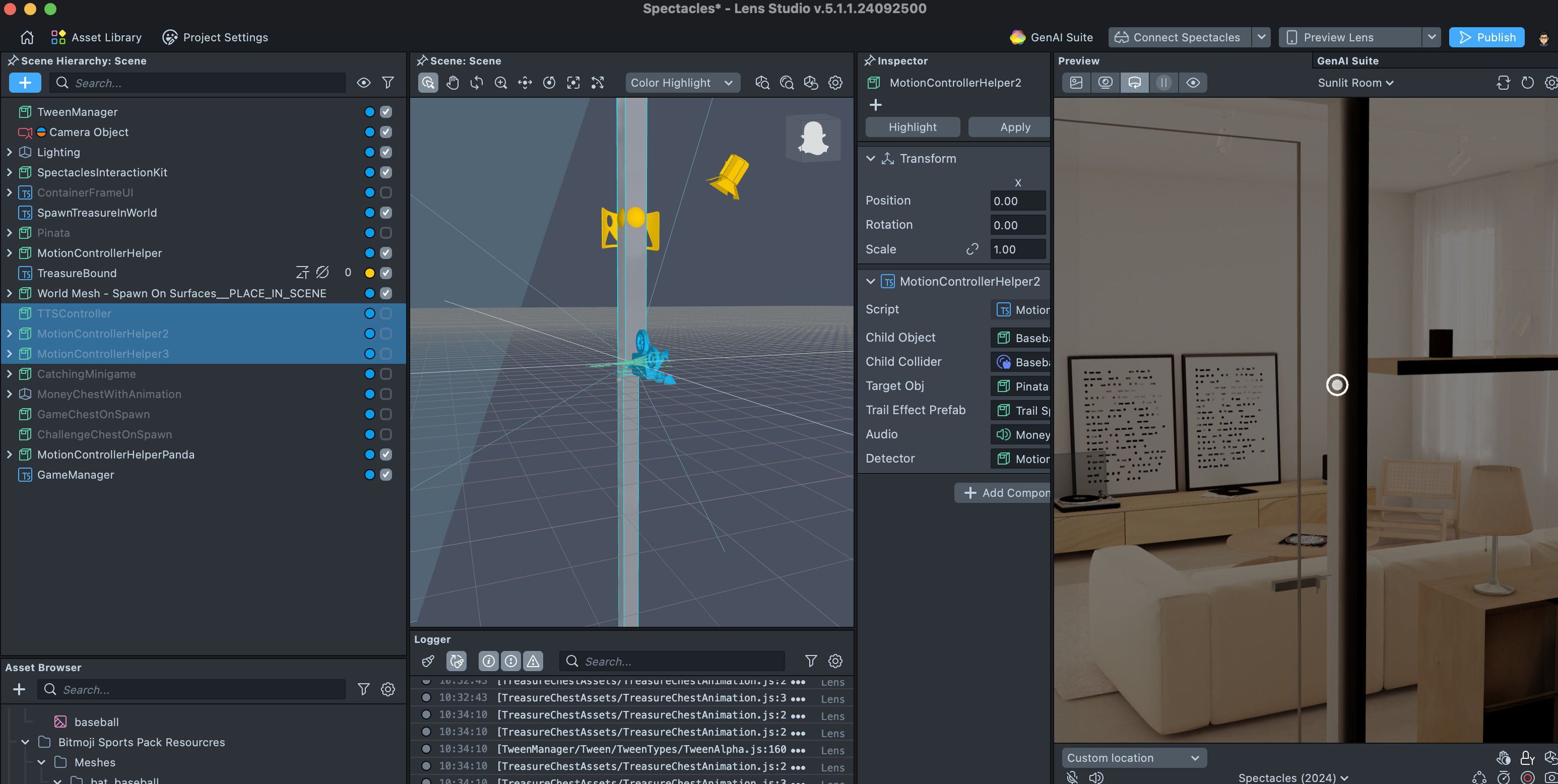Toggle warning filter in Logger
The height and width of the screenshot is (784, 1558).
(x=533, y=661)
